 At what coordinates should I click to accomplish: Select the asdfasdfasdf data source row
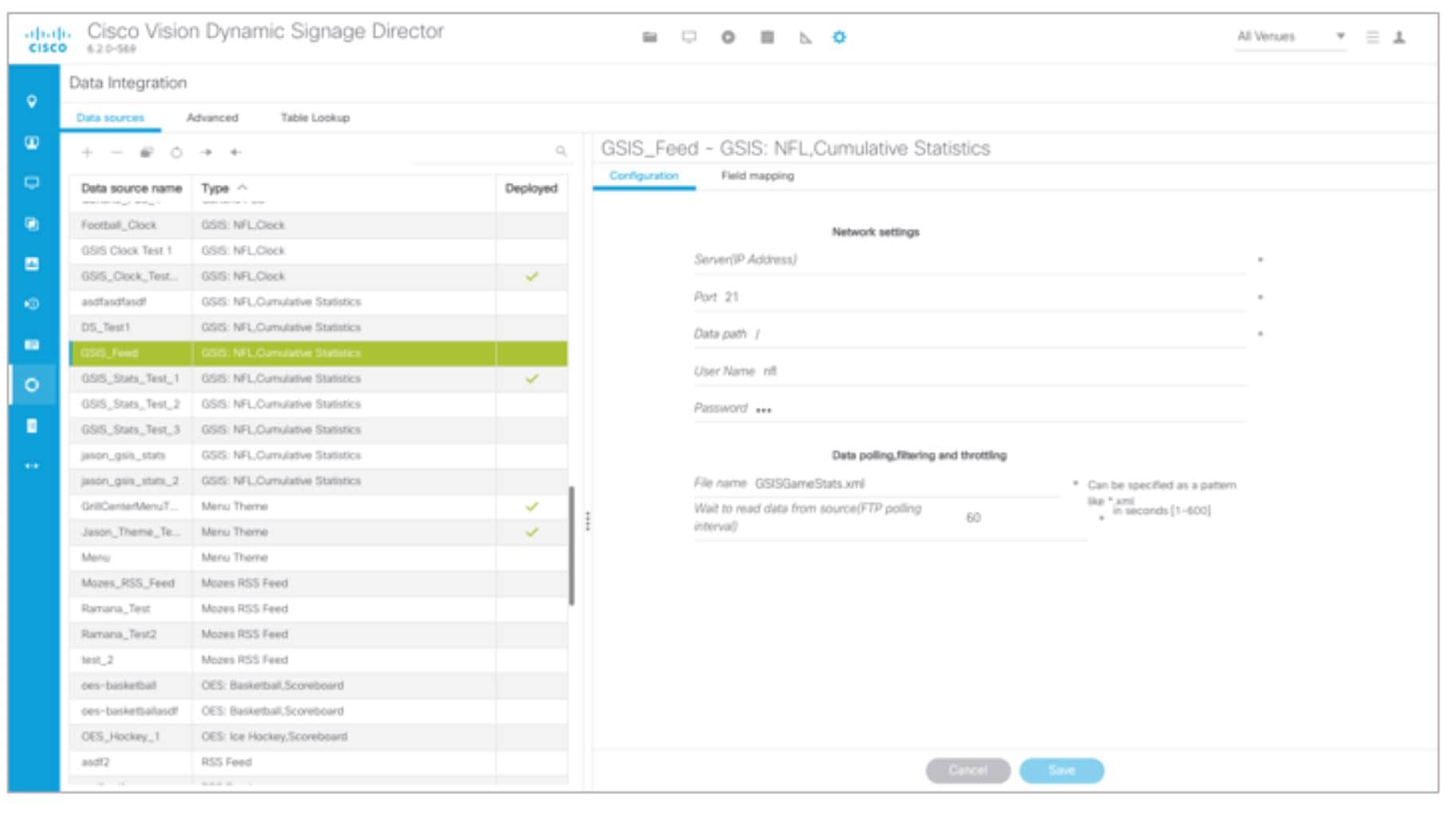coord(319,302)
